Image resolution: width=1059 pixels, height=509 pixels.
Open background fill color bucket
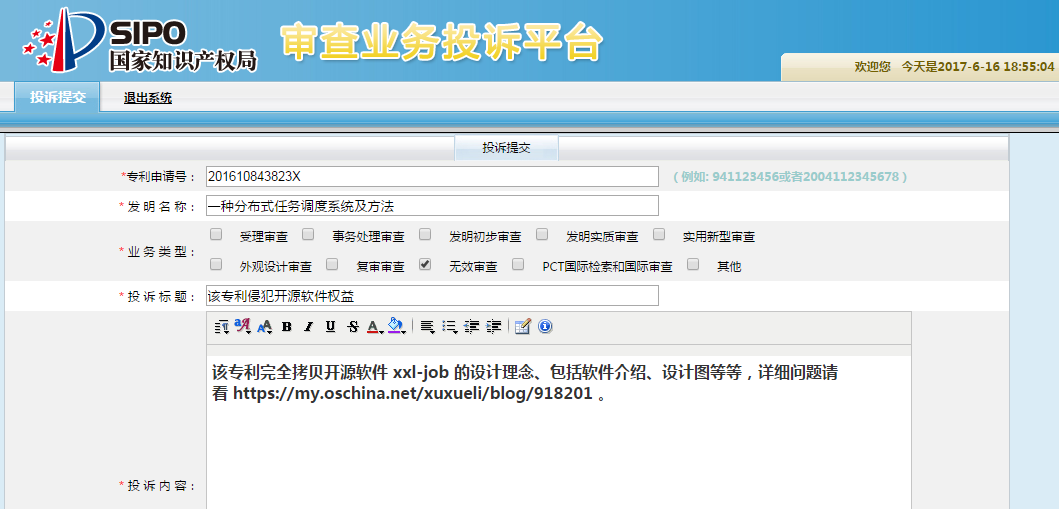coord(396,327)
